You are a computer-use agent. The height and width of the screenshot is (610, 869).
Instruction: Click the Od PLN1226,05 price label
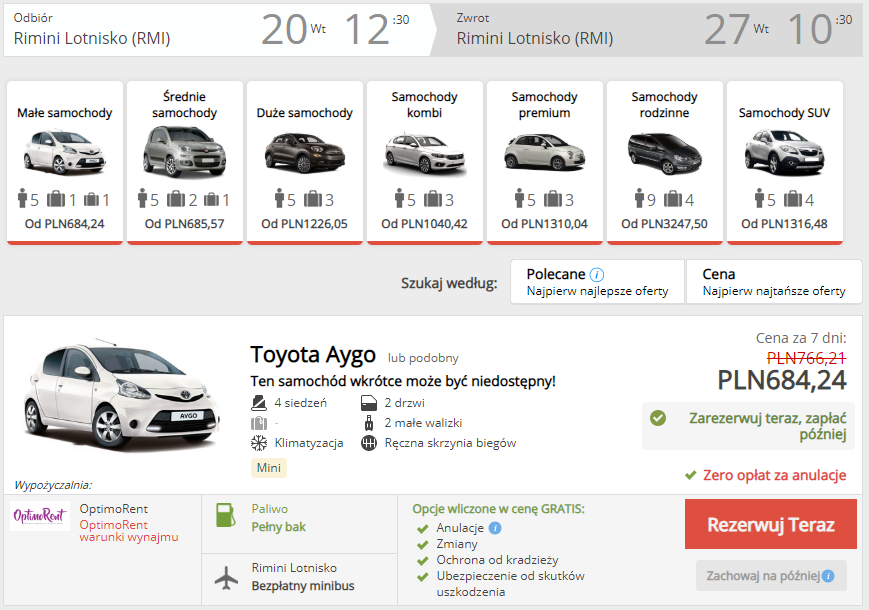coord(304,224)
